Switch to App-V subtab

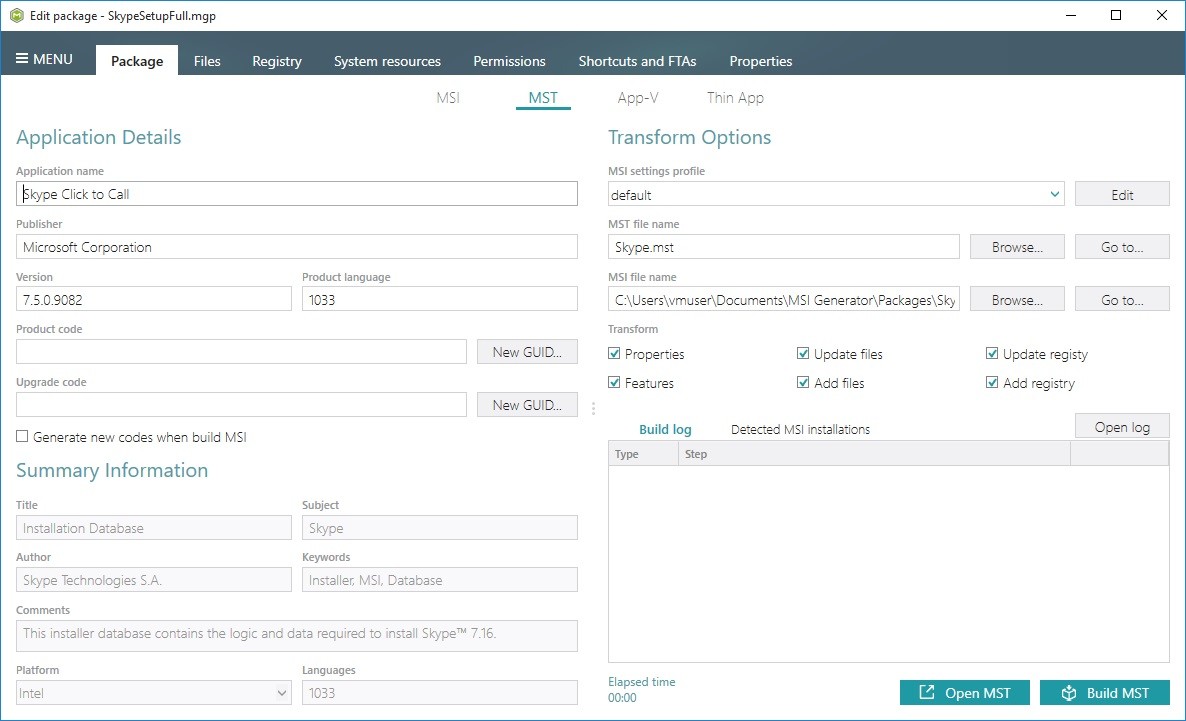[638, 98]
